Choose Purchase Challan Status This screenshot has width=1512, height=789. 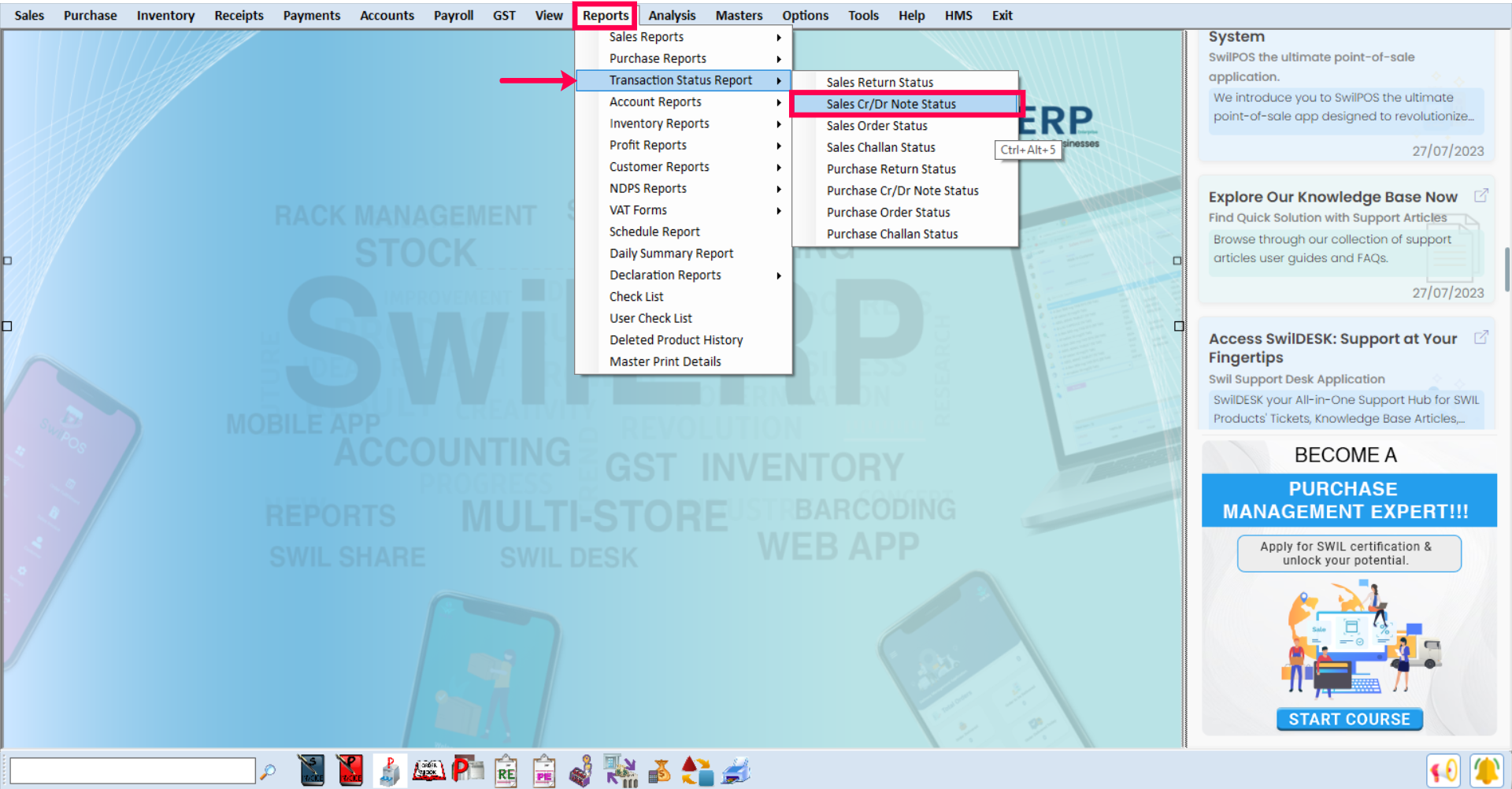pos(906,234)
